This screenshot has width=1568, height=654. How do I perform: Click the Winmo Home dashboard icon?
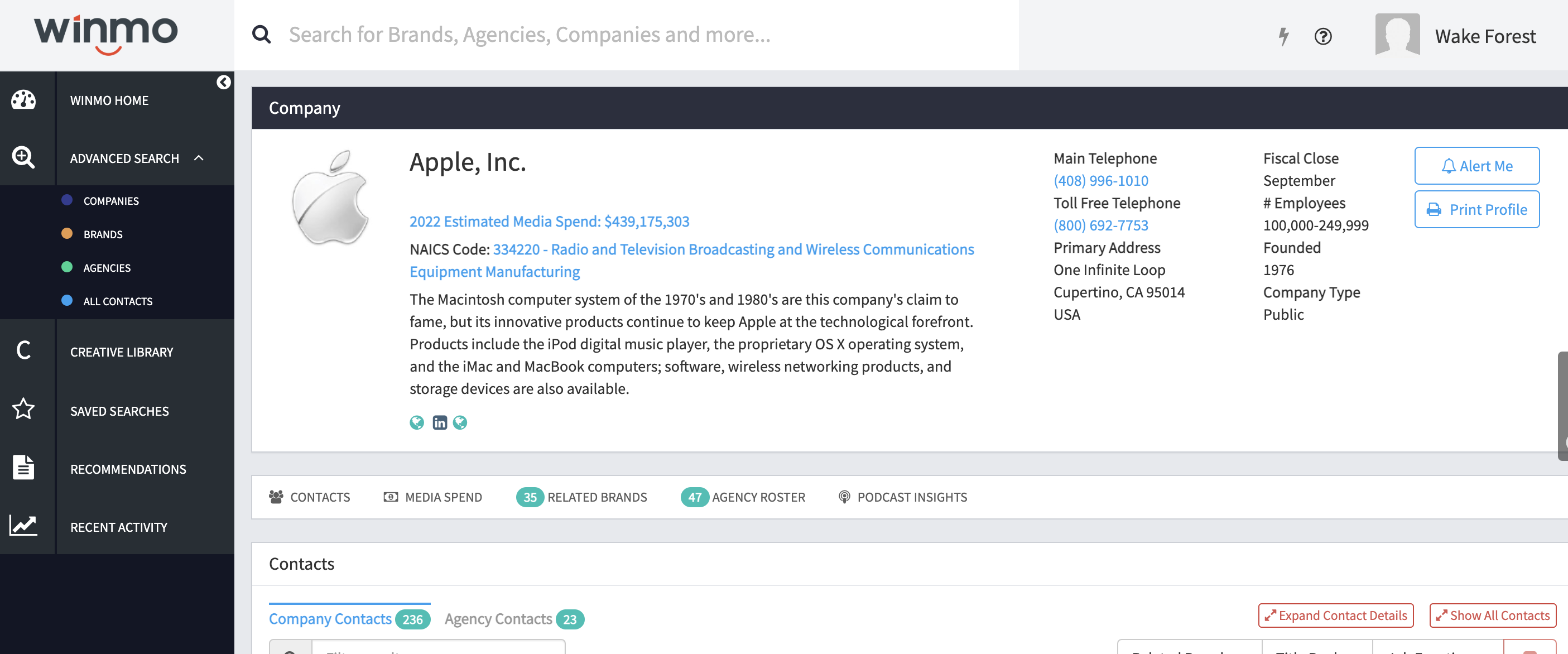pos(23,100)
